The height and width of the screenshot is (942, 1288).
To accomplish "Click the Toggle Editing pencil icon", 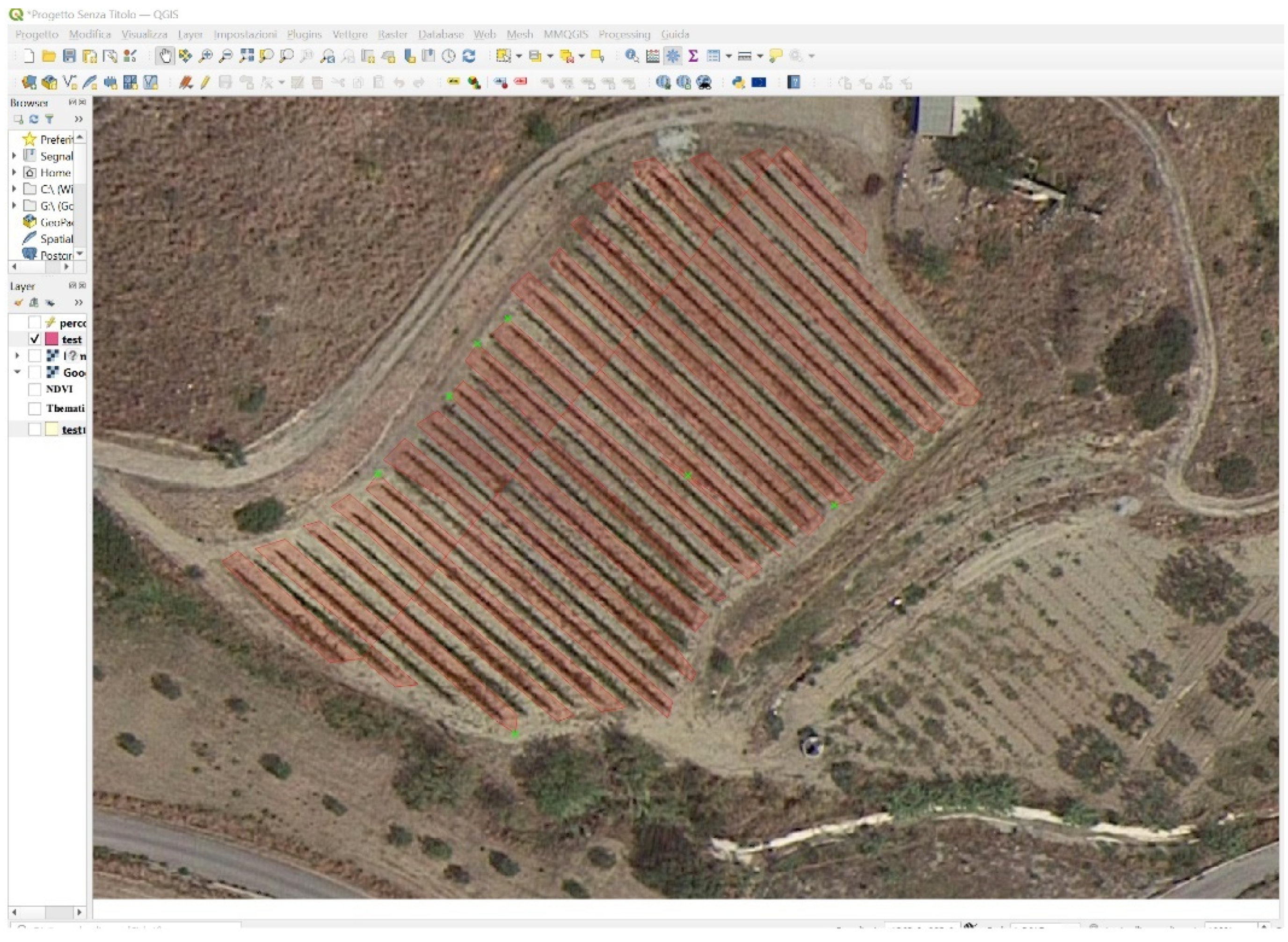I will pyautogui.click(x=205, y=83).
